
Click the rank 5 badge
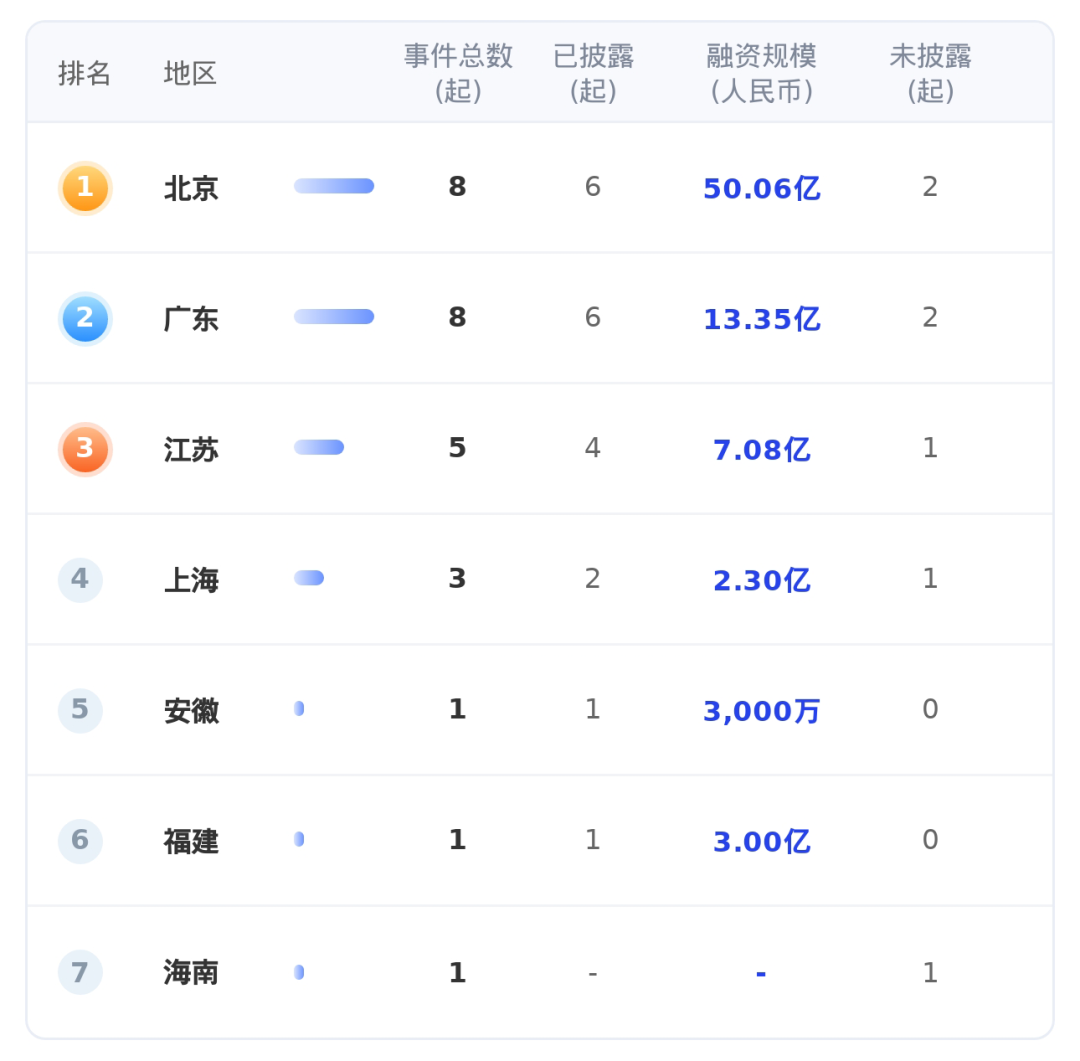[x=80, y=710]
